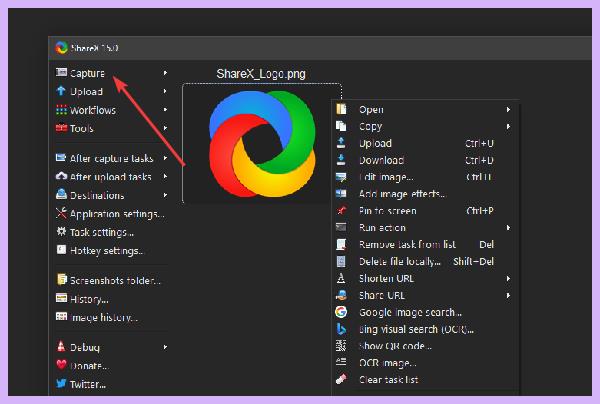Select the ShareX_Logo.png thumbnail image
The image size is (600, 404).
coord(262,143)
